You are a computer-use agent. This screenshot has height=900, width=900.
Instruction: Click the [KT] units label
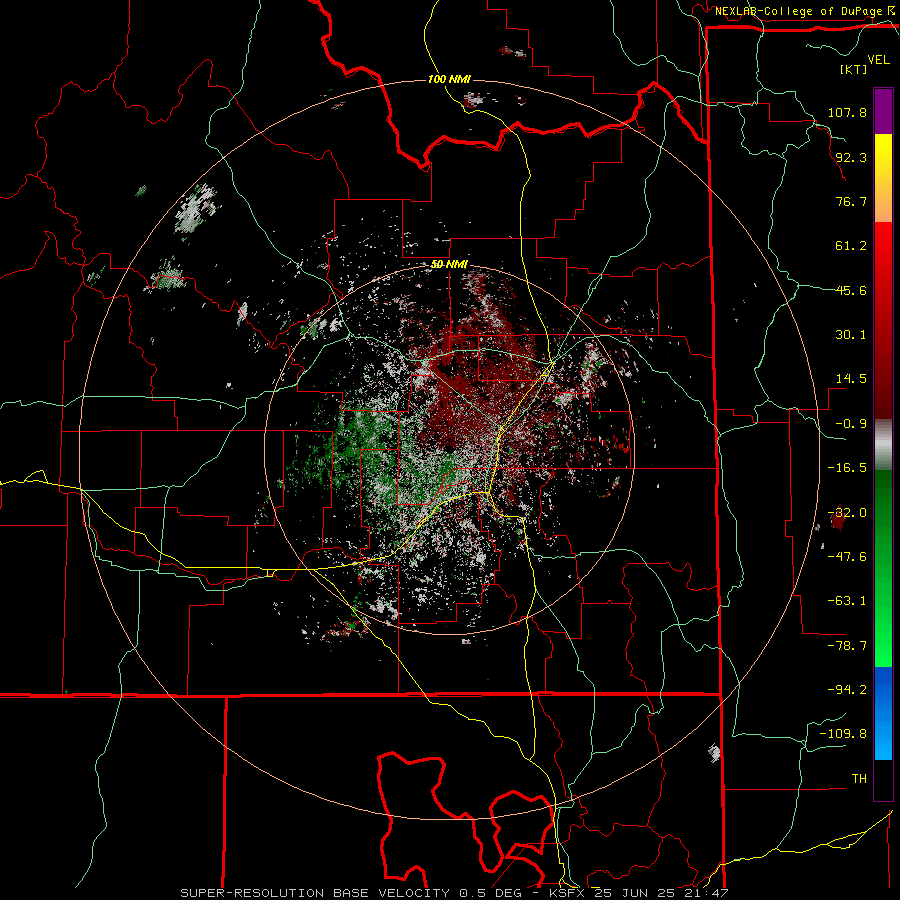coord(853,69)
